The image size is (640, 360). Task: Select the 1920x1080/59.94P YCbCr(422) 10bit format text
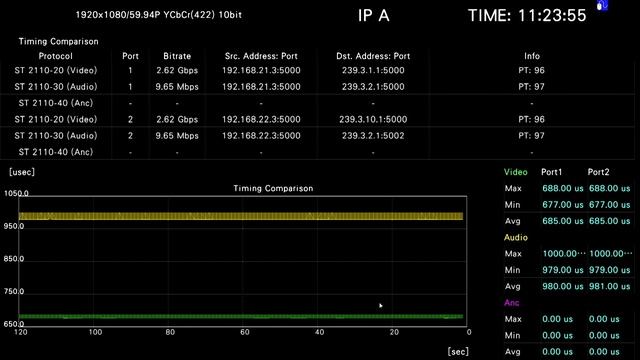click(159, 15)
